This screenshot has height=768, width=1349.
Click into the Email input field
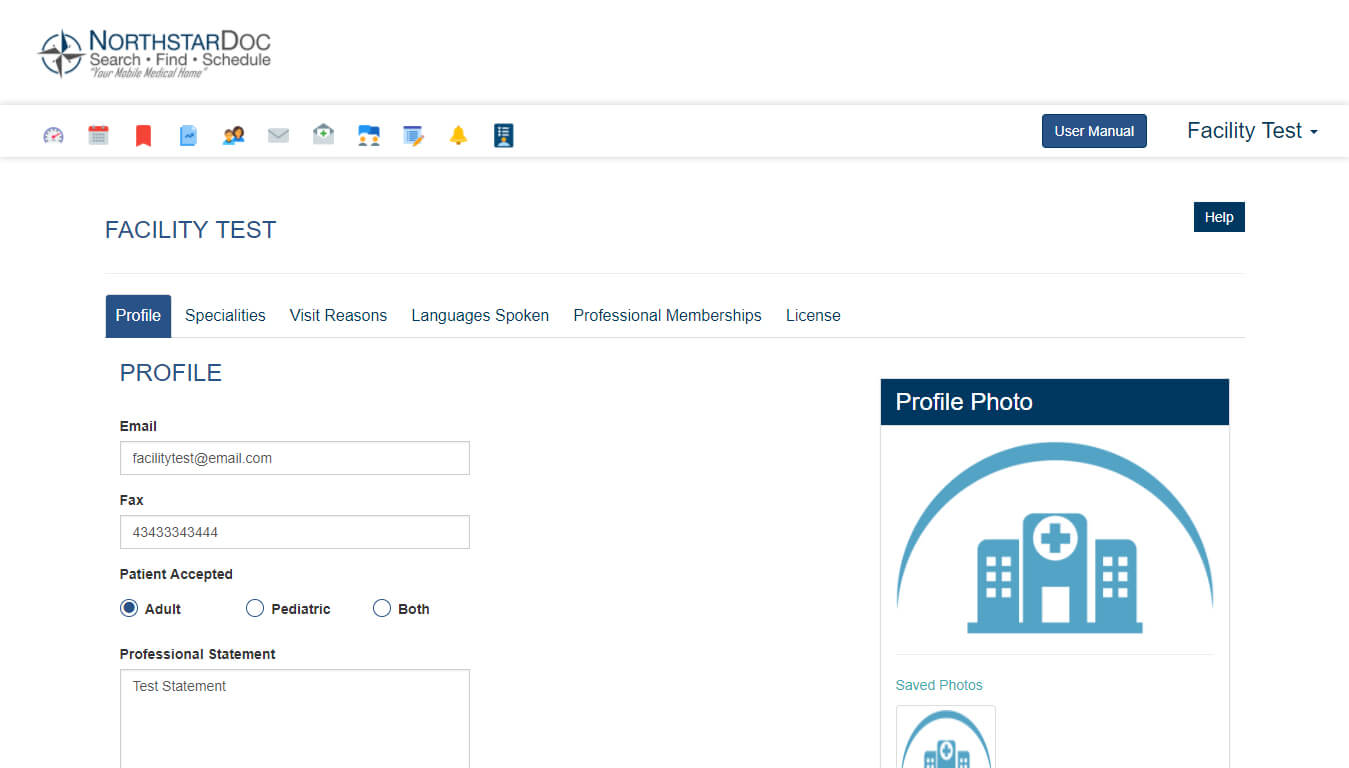pos(295,458)
